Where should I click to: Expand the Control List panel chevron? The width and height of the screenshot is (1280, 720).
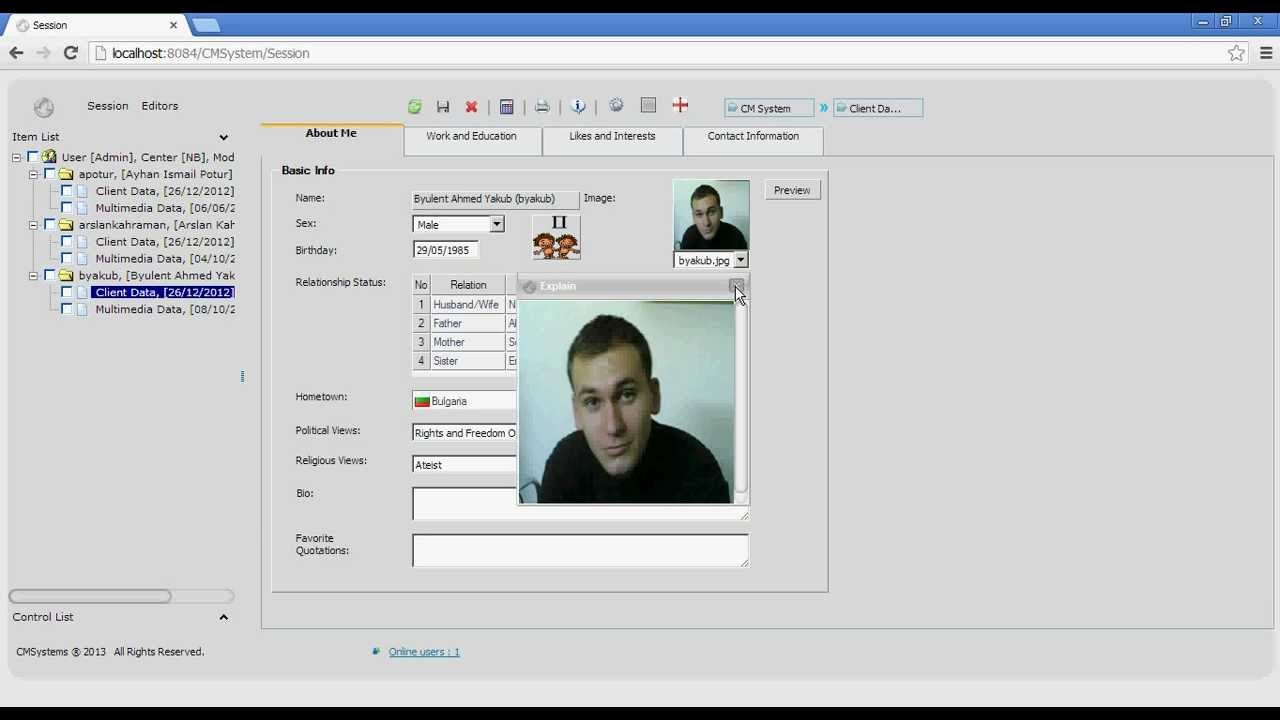223,617
